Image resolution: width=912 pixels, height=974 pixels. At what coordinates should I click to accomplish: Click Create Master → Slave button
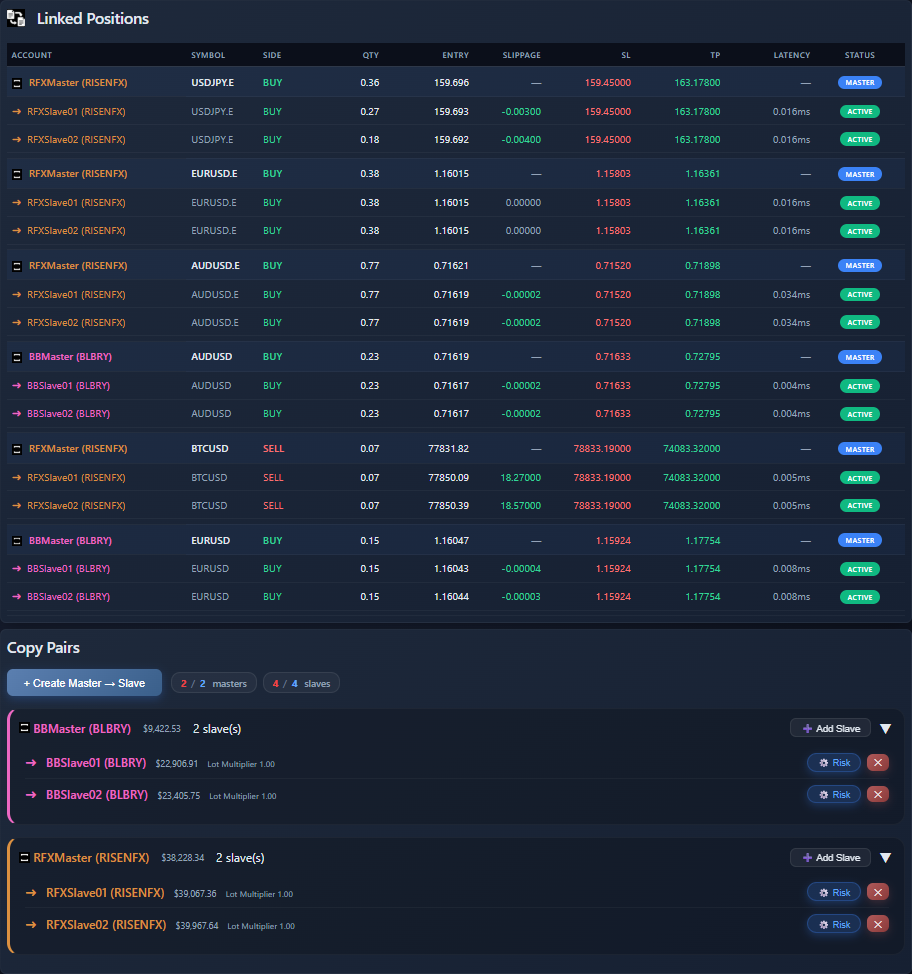pos(84,683)
